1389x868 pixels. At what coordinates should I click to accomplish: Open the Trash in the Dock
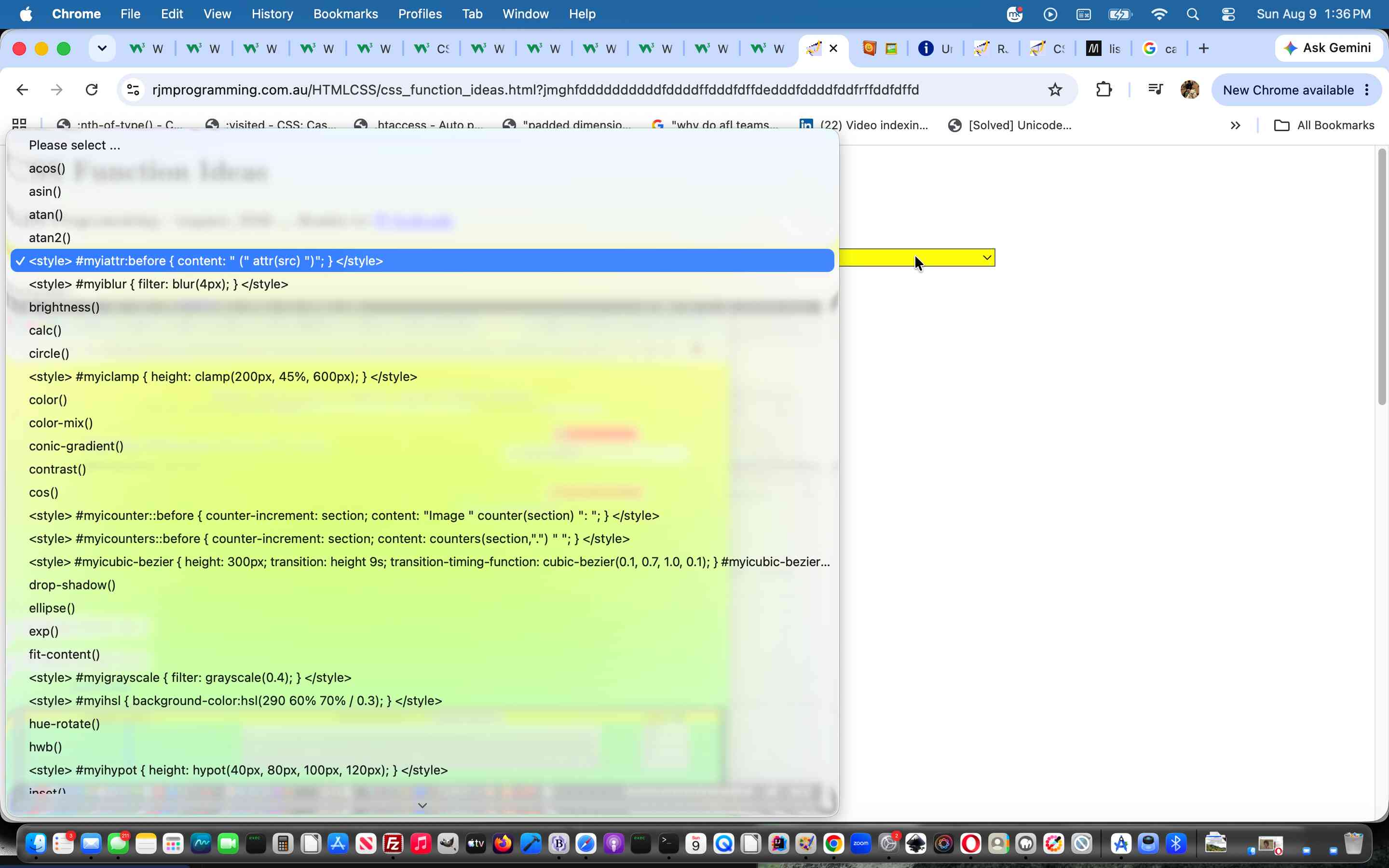1353,843
